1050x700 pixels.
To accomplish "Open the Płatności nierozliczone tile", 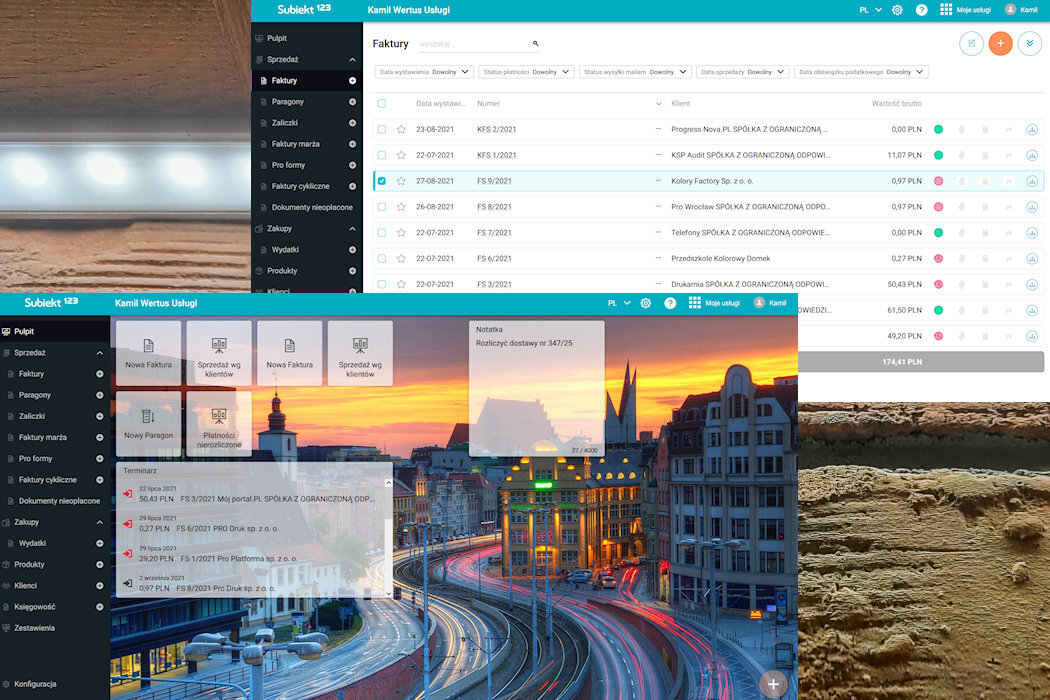I will 219,424.
